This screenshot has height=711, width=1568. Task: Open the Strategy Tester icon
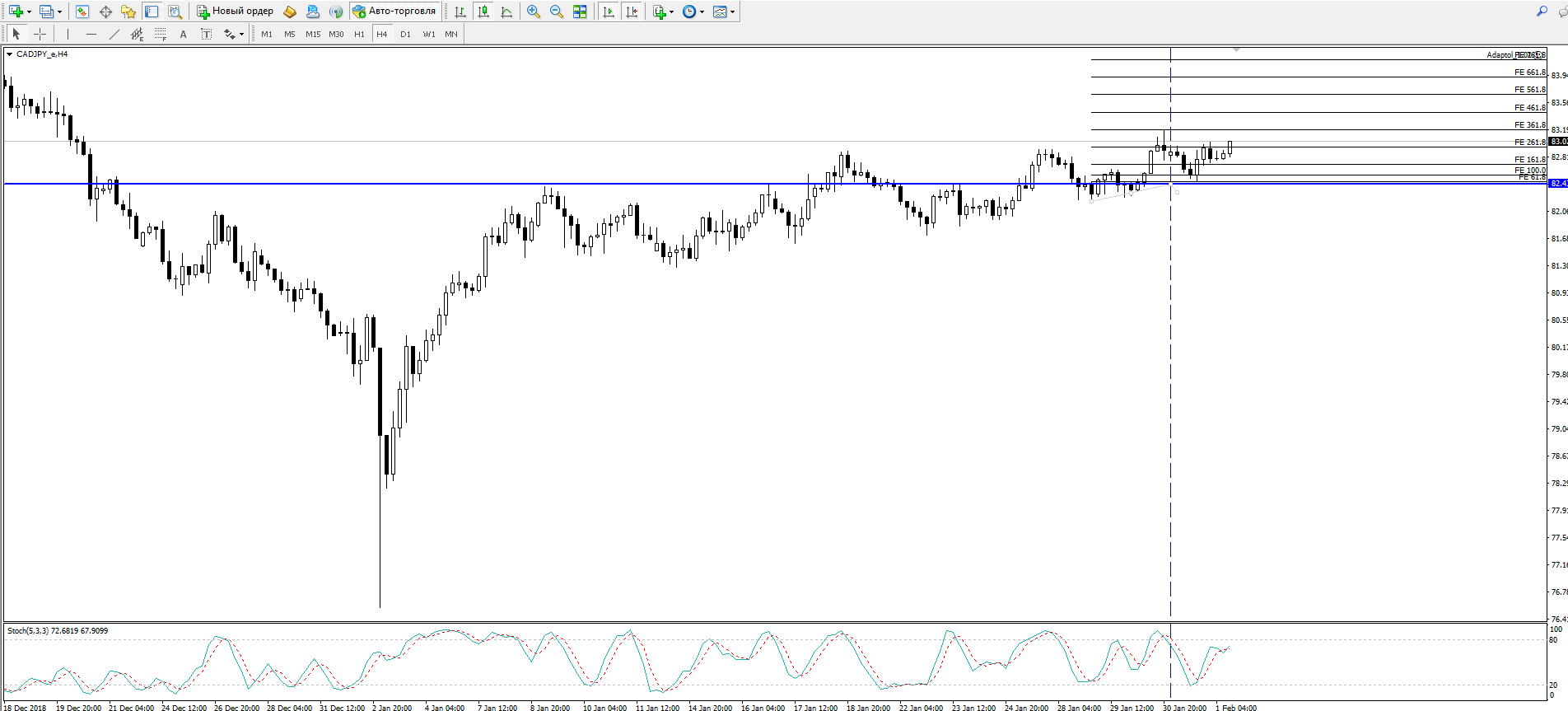point(175,12)
